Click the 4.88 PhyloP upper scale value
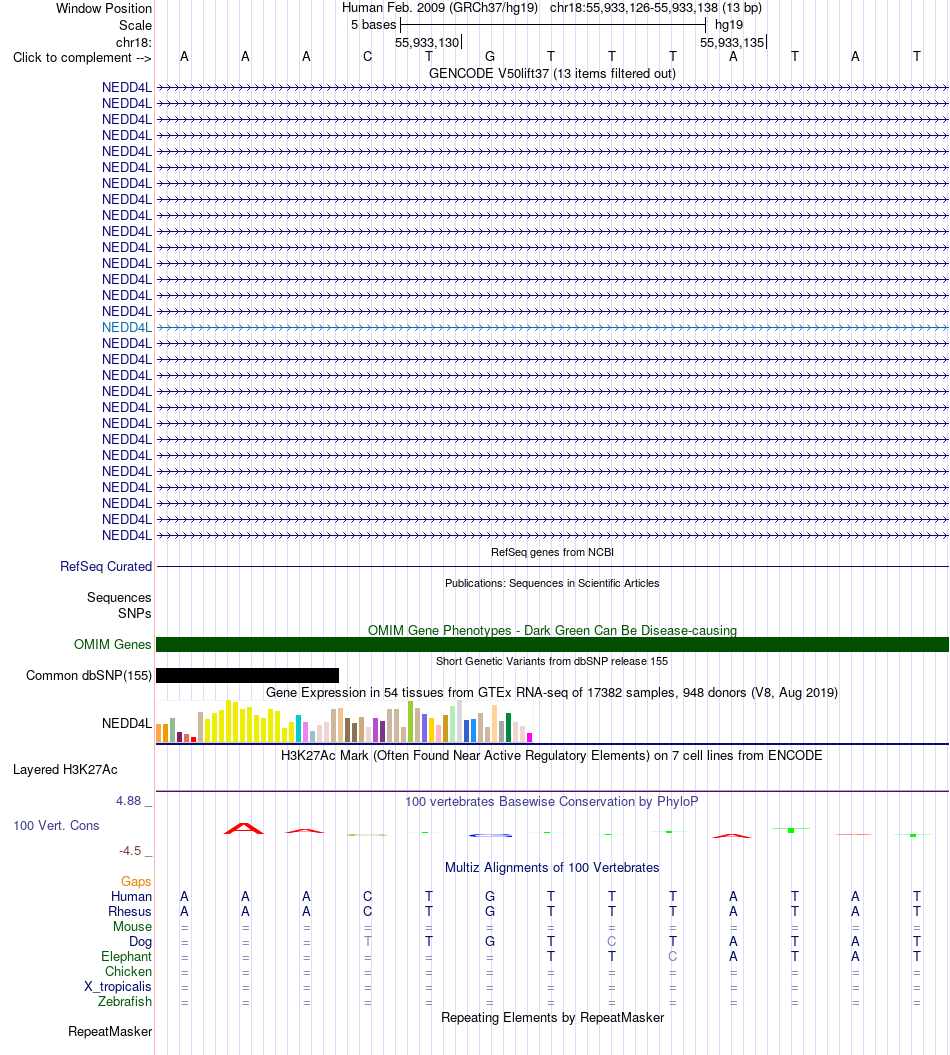 [129, 801]
